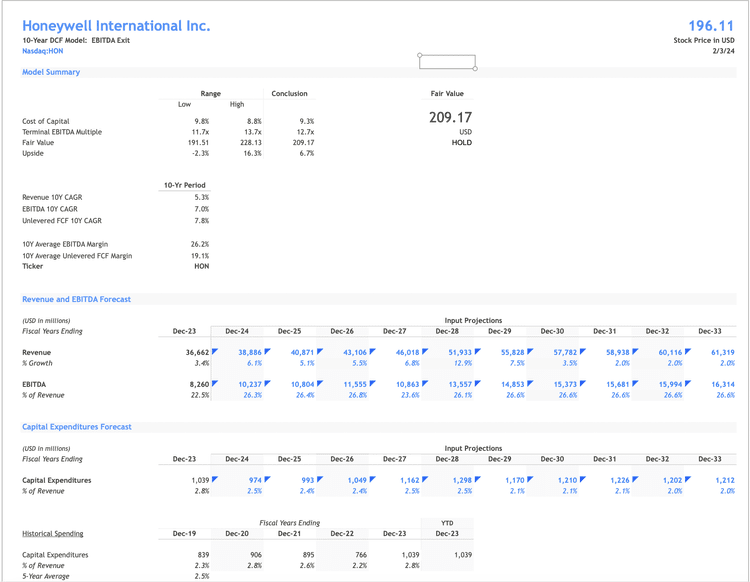Image resolution: width=750 pixels, height=582 pixels.
Task: Select 10Y Average EBITDA Margin 26.2%
Action: click(x=200, y=244)
